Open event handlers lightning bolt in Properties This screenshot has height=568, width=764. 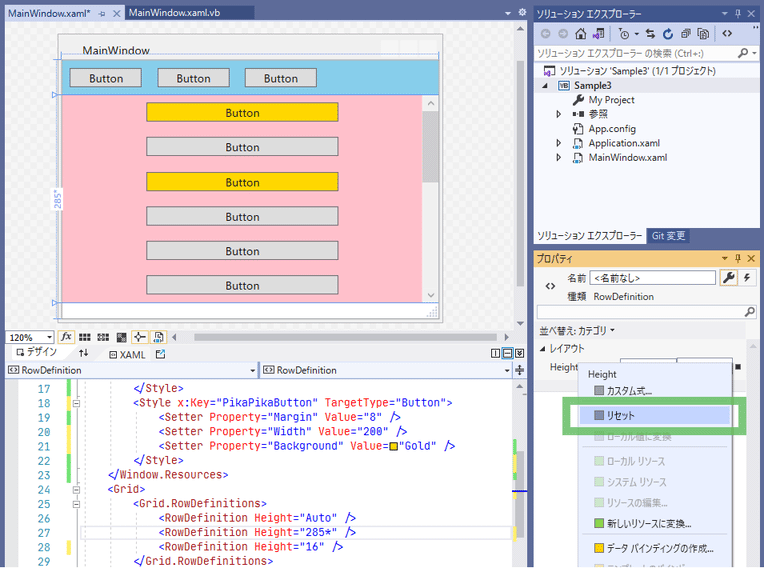coord(747,278)
